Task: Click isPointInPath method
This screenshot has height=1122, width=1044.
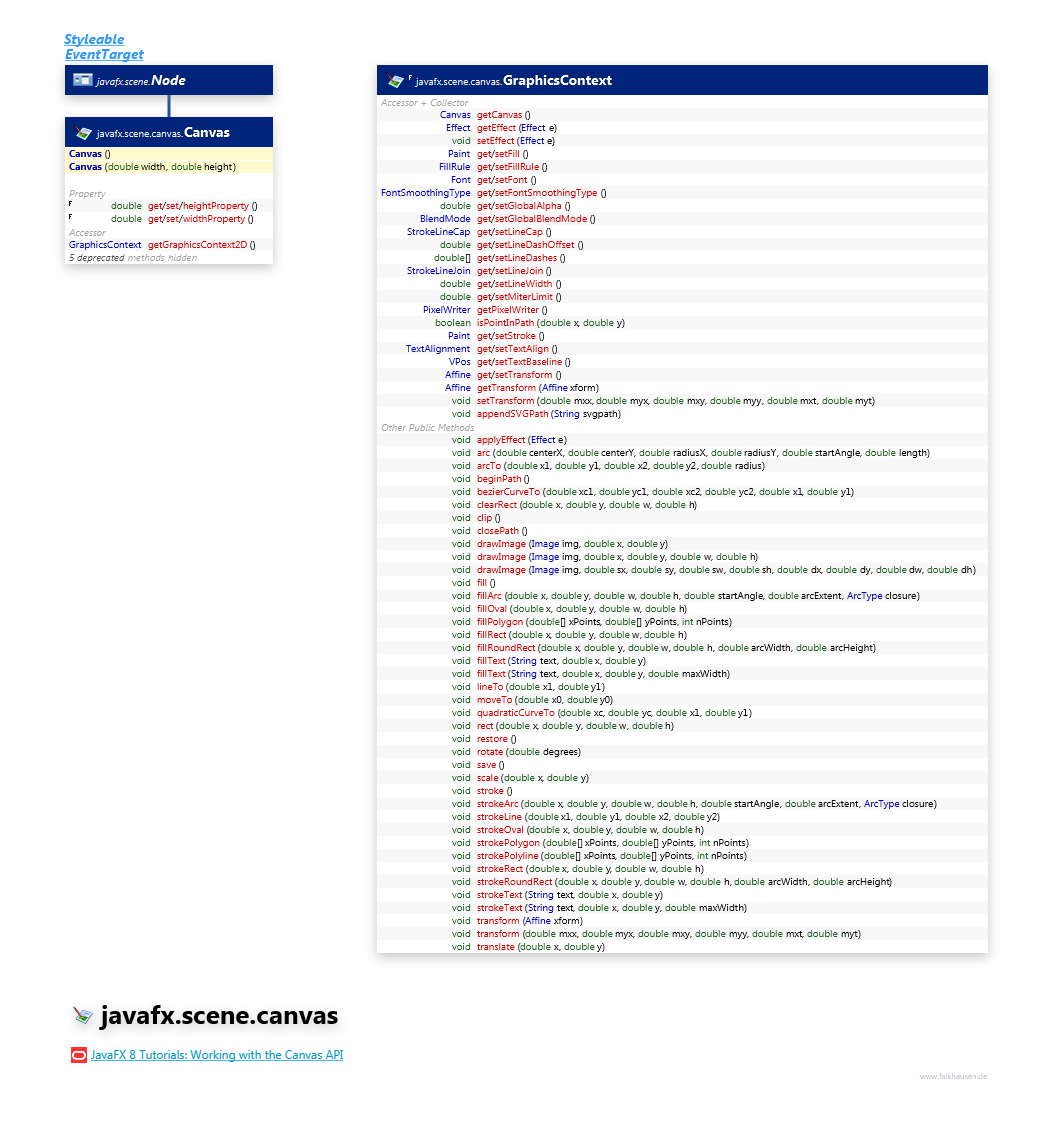Action: coord(551,323)
